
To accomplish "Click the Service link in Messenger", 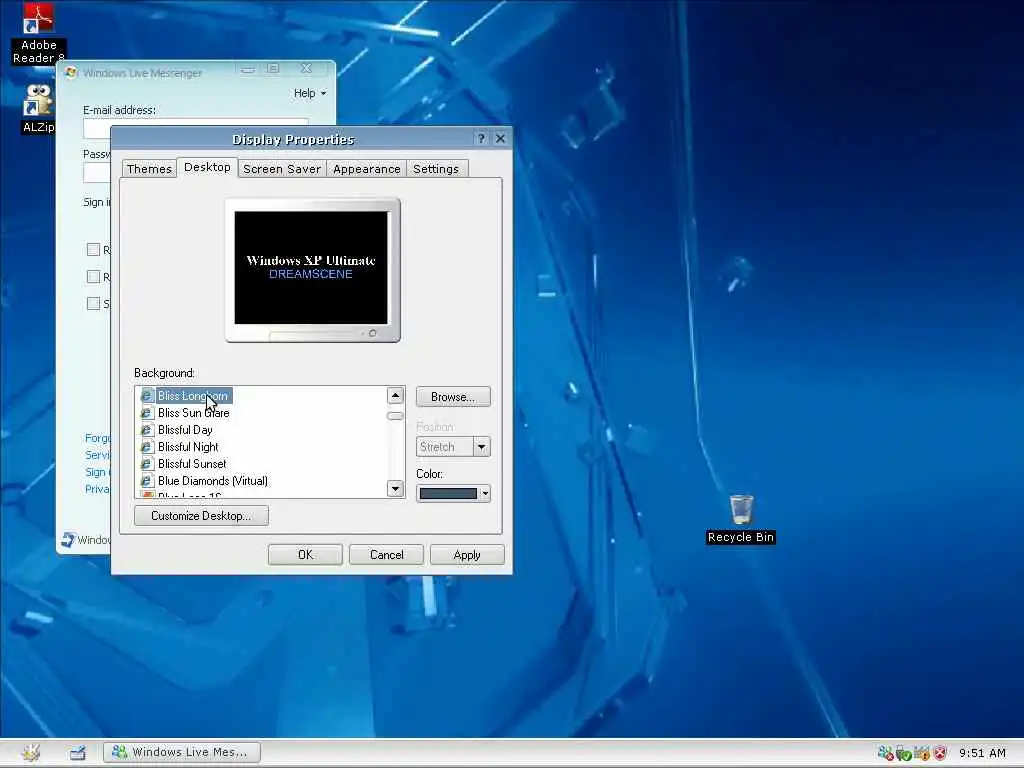I will pos(97,455).
